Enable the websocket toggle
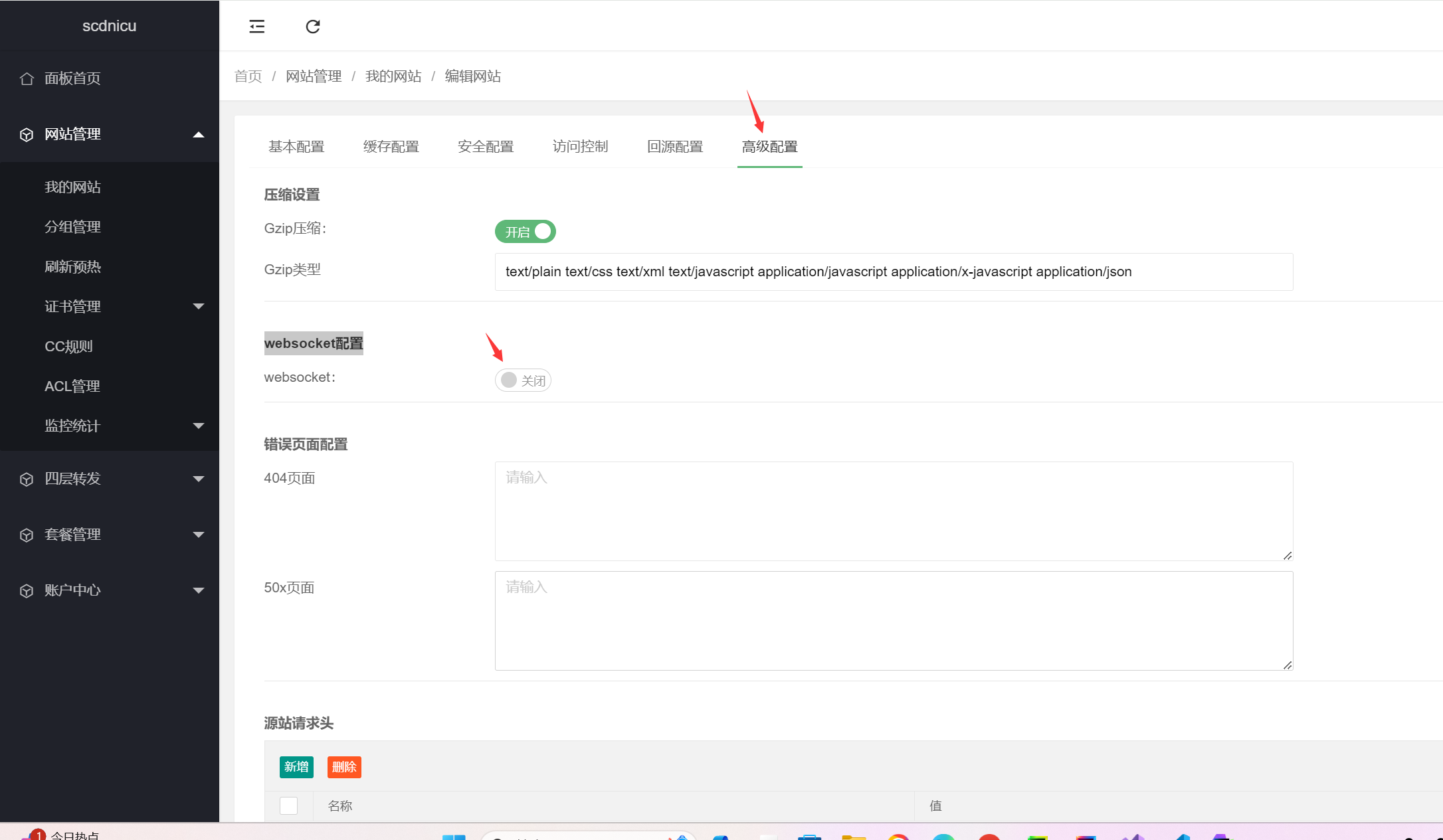 click(x=523, y=380)
